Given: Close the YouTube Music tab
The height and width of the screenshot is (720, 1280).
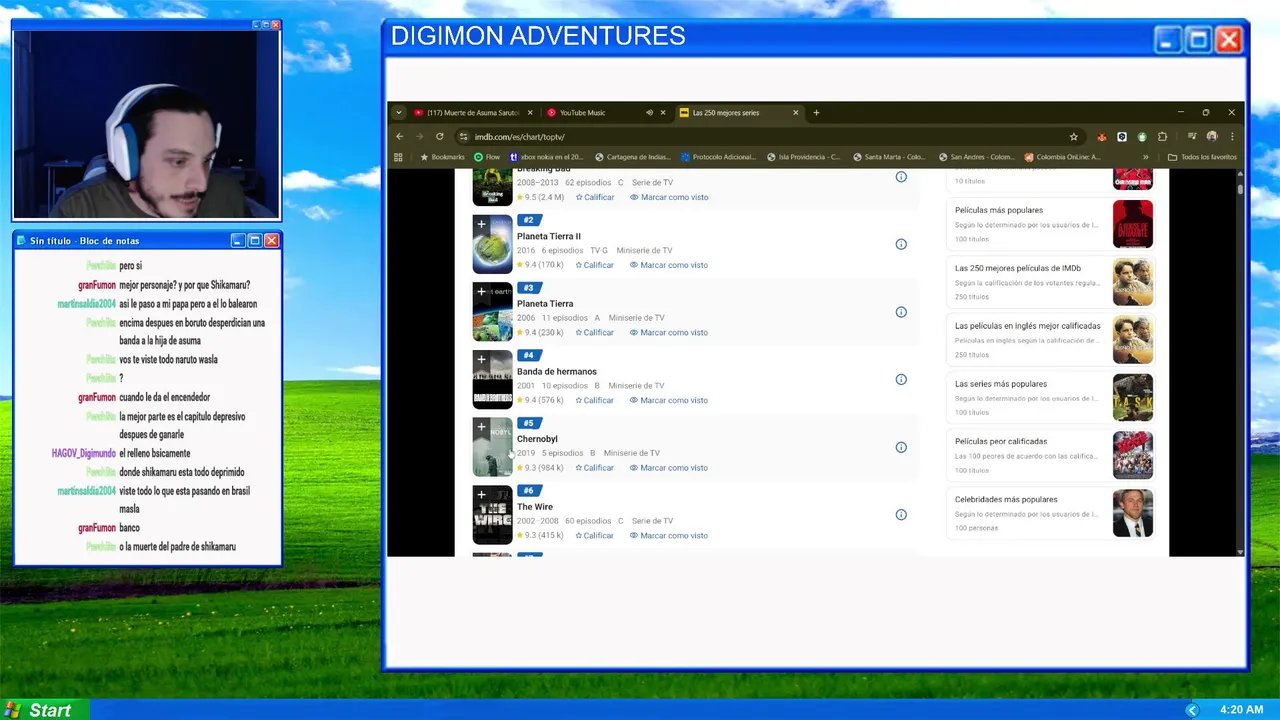Looking at the screenshot, I should (x=662, y=113).
